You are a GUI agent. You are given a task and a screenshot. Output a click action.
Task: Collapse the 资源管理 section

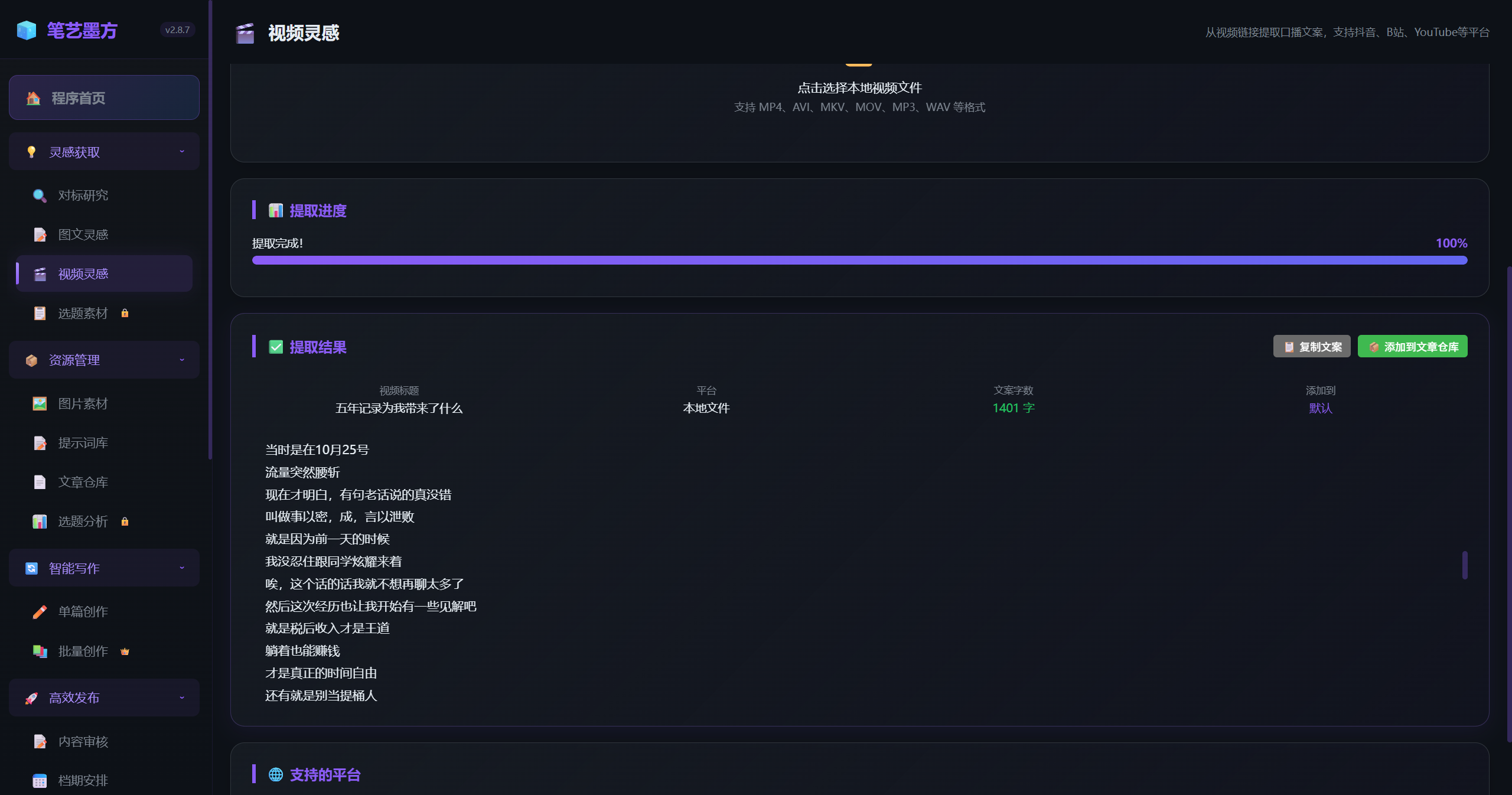coord(182,360)
